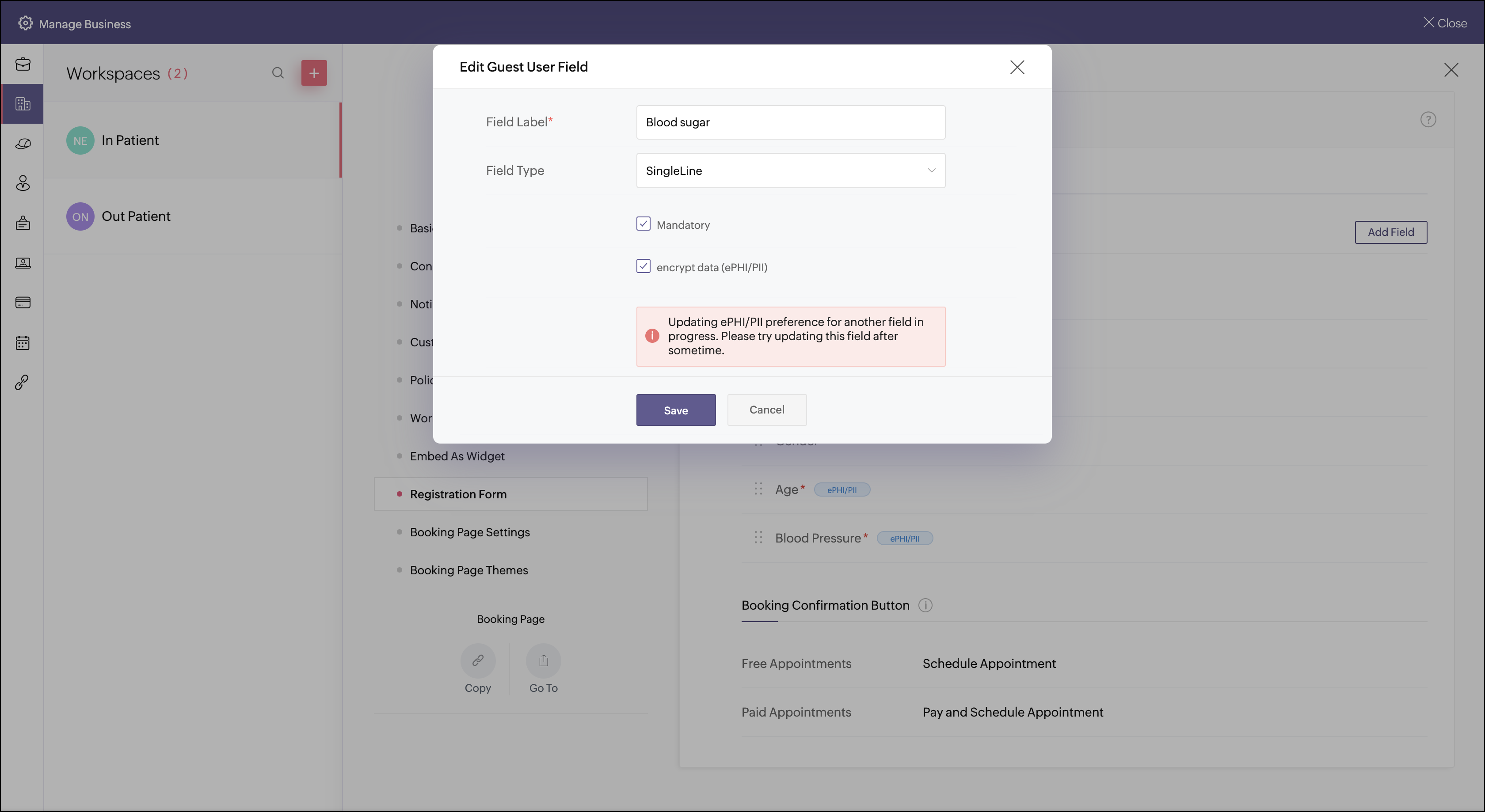This screenshot has width=1485, height=812.
Task: Click Save in Edit Guest User Field
Action: 676,410
